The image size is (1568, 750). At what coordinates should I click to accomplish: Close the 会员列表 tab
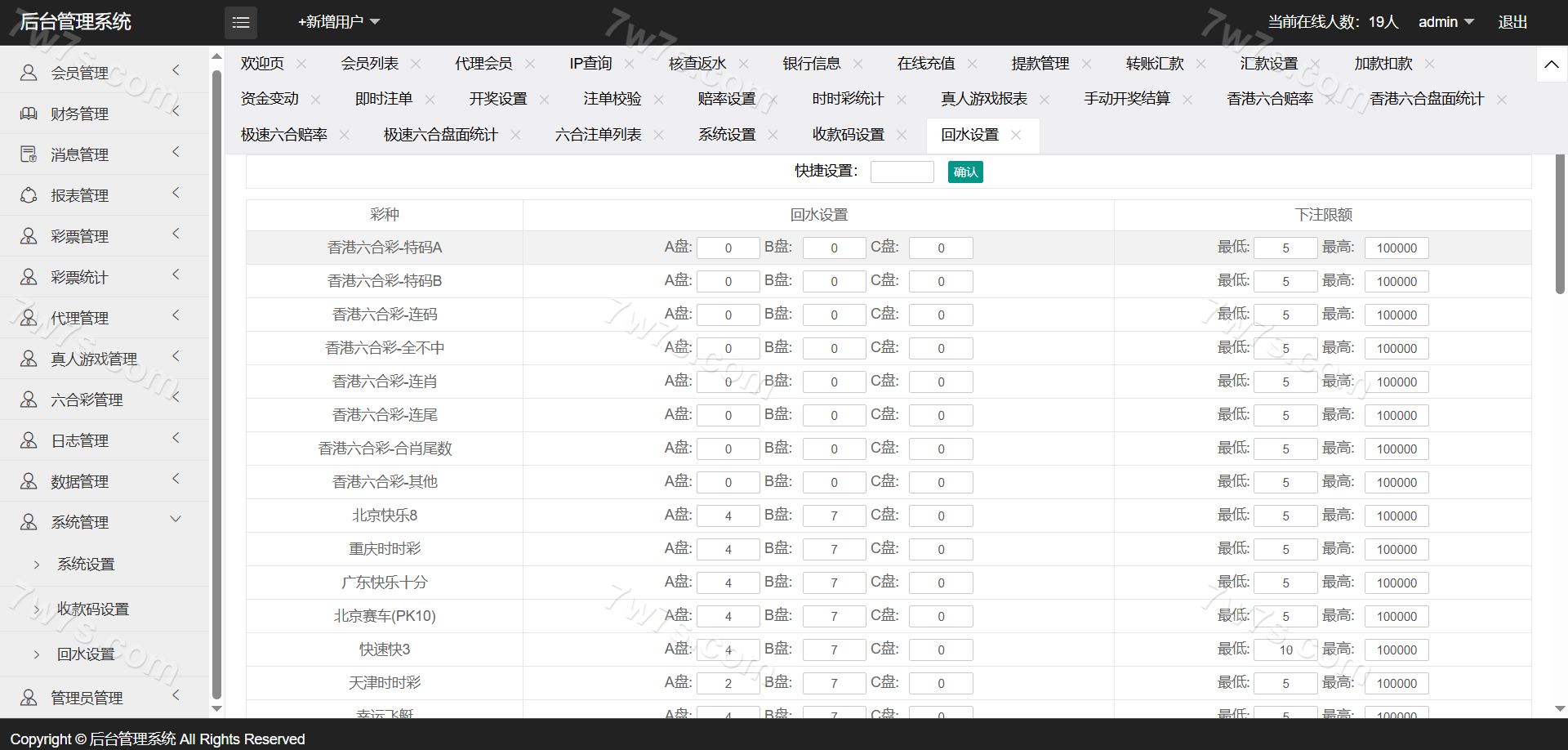(x=416, y=64)
